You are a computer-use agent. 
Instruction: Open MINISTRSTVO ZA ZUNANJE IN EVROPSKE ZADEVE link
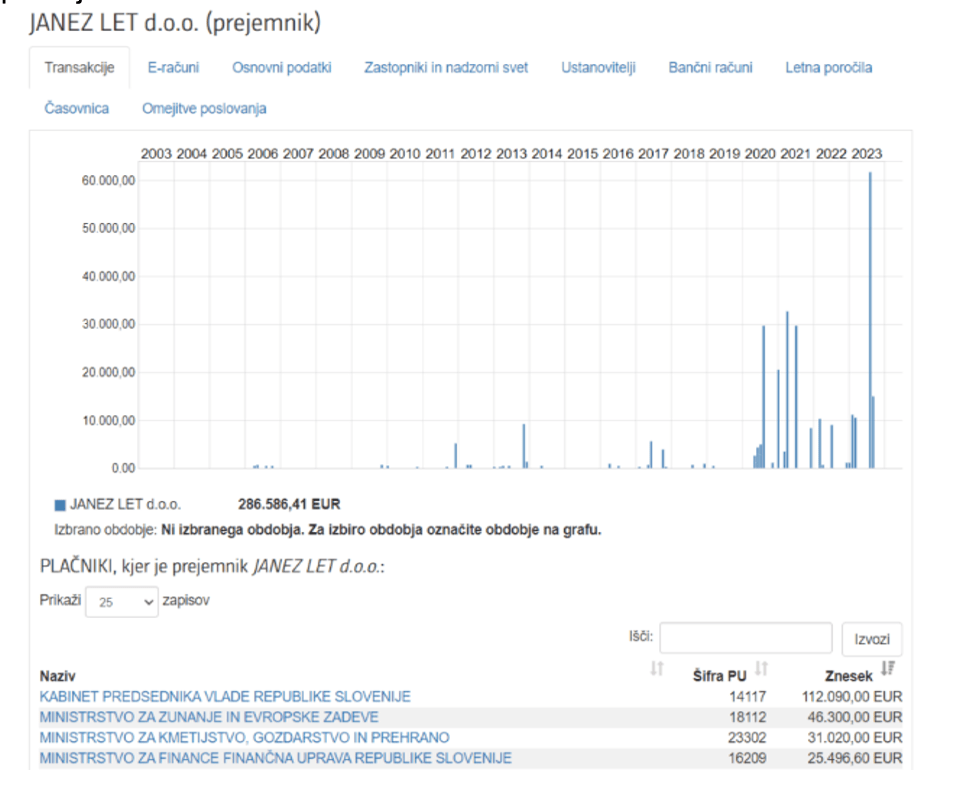point(209,717)
